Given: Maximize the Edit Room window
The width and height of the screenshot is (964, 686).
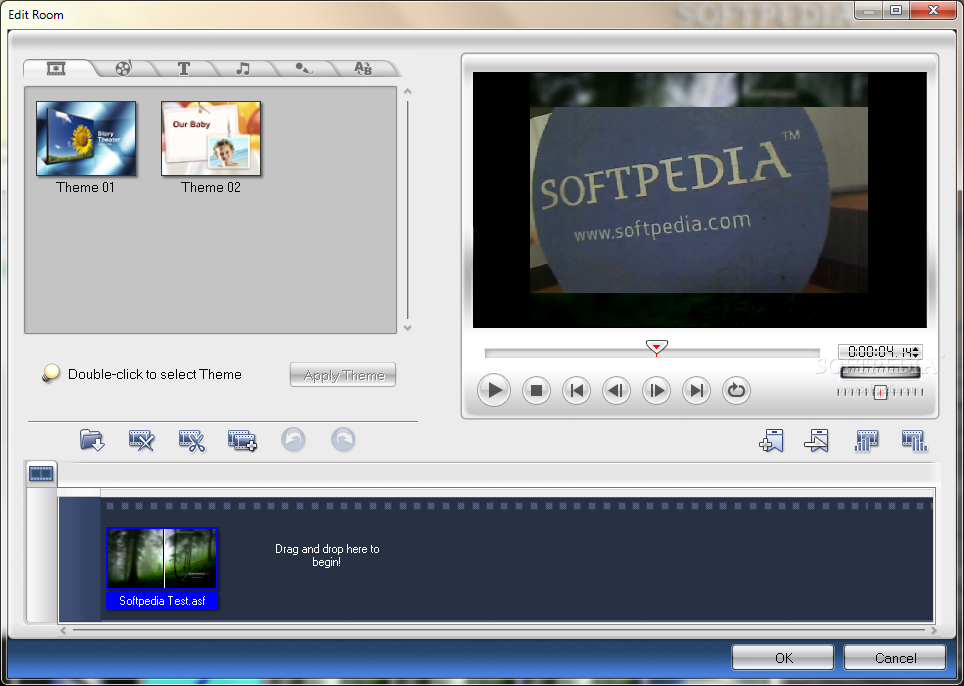Looking at the screenshot, I should (896, 10).
